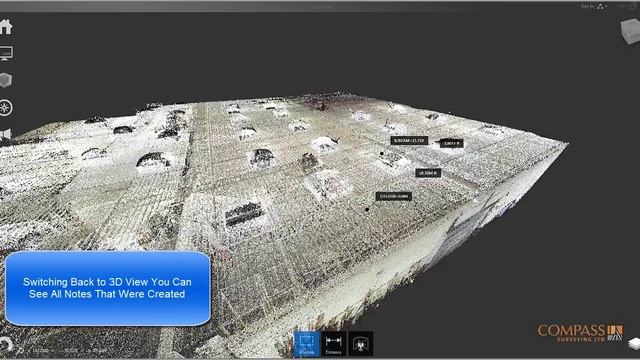Click the gray cube icon in left sidebar
The image size is (640, 360).
coord(5,80)
